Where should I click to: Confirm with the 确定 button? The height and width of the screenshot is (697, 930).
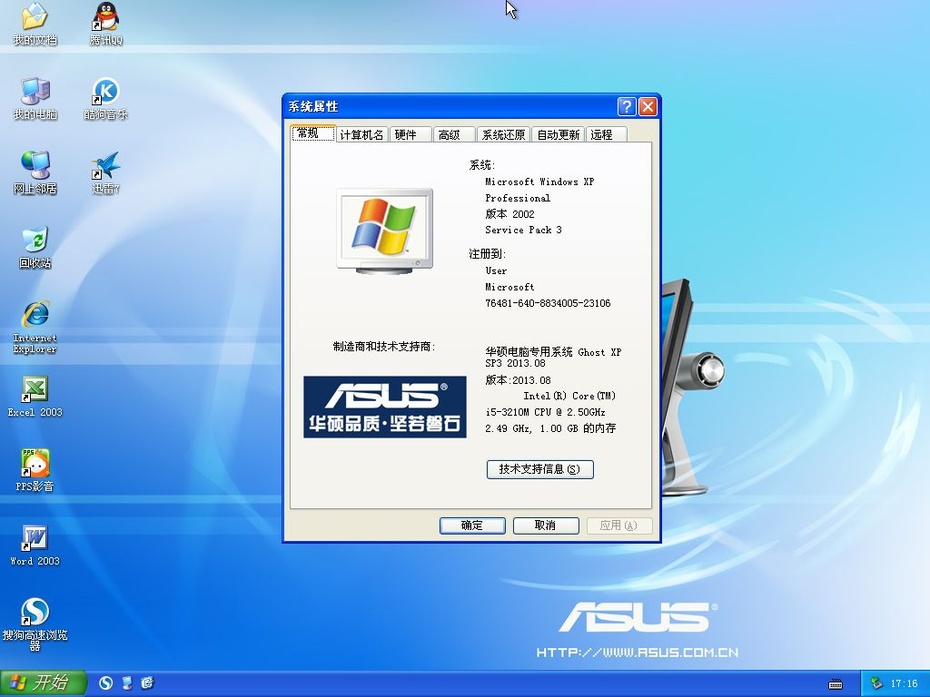[472, 526]
